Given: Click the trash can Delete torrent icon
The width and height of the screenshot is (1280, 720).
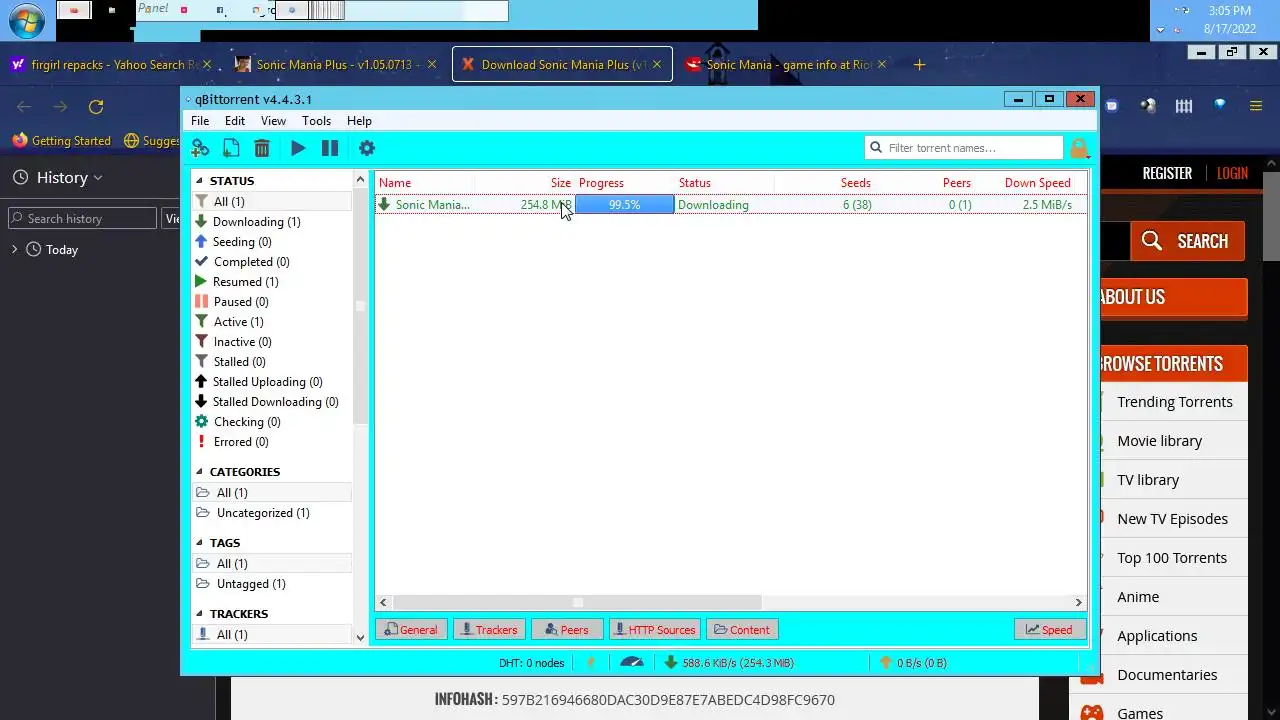Looking at the screenshot, I should [262, 148].
